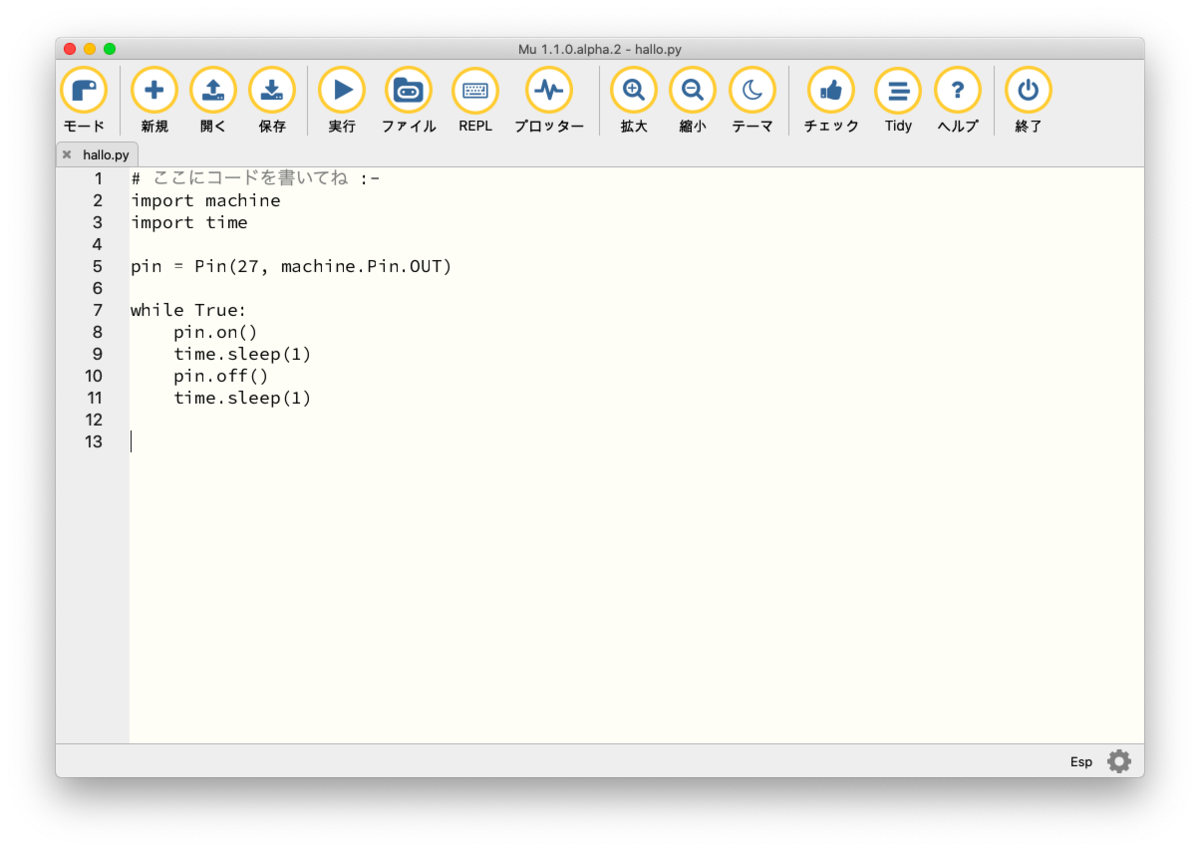
Task: Open a file with the 開く button
Action: point(213,101)
